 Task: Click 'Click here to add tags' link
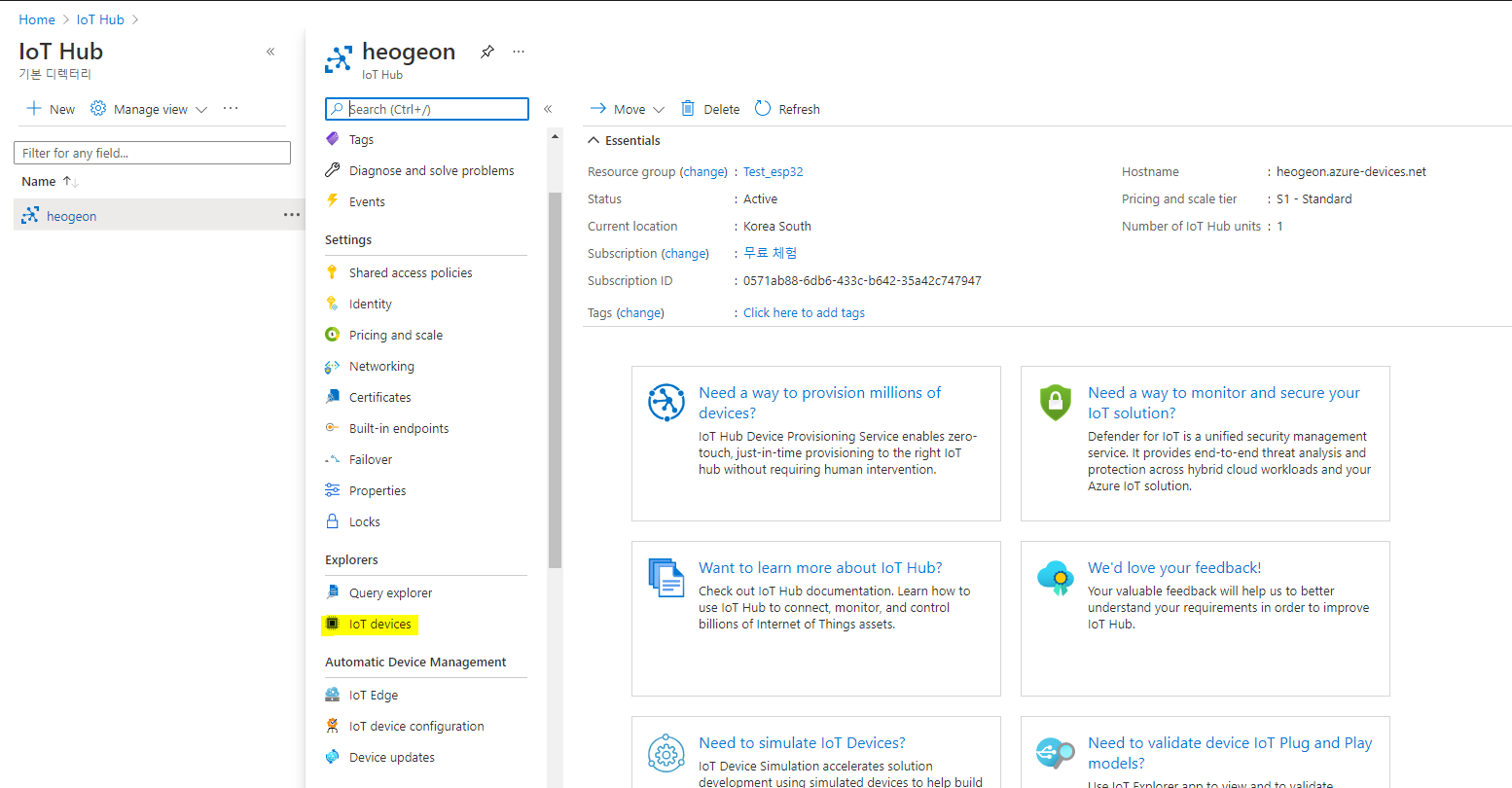[804, 312]
